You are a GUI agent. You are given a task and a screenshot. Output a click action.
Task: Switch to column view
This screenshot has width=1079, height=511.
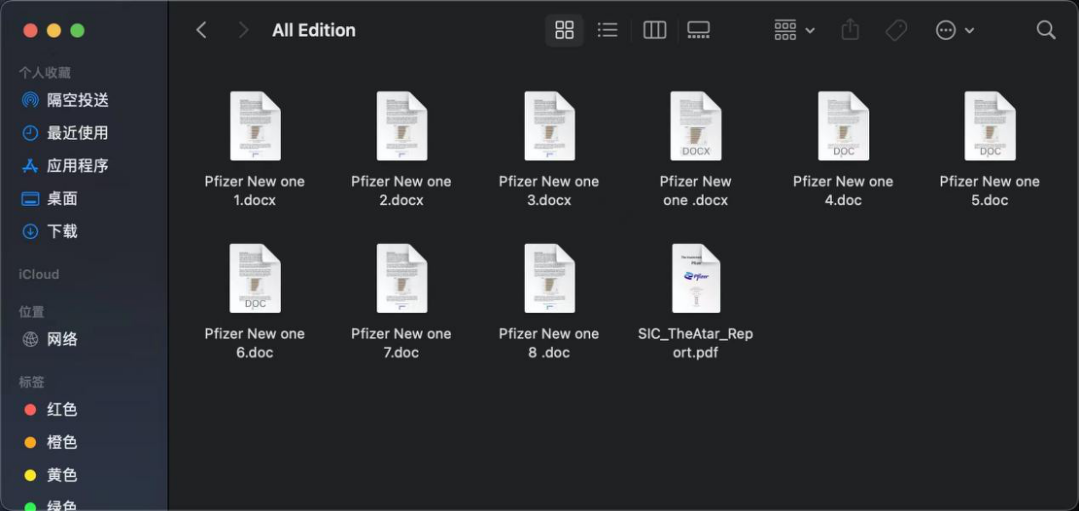(655, 30)
